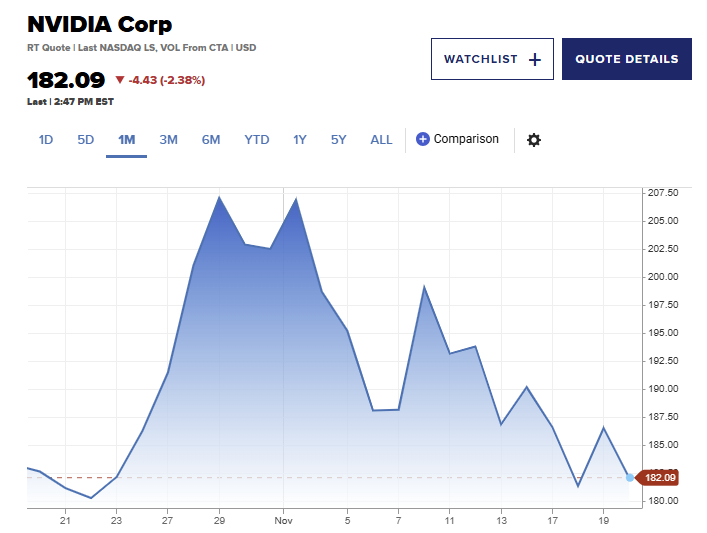Viewport: 707px width, 533px height.
Task: Show the 3M chart range
Action: click(168, 140)
